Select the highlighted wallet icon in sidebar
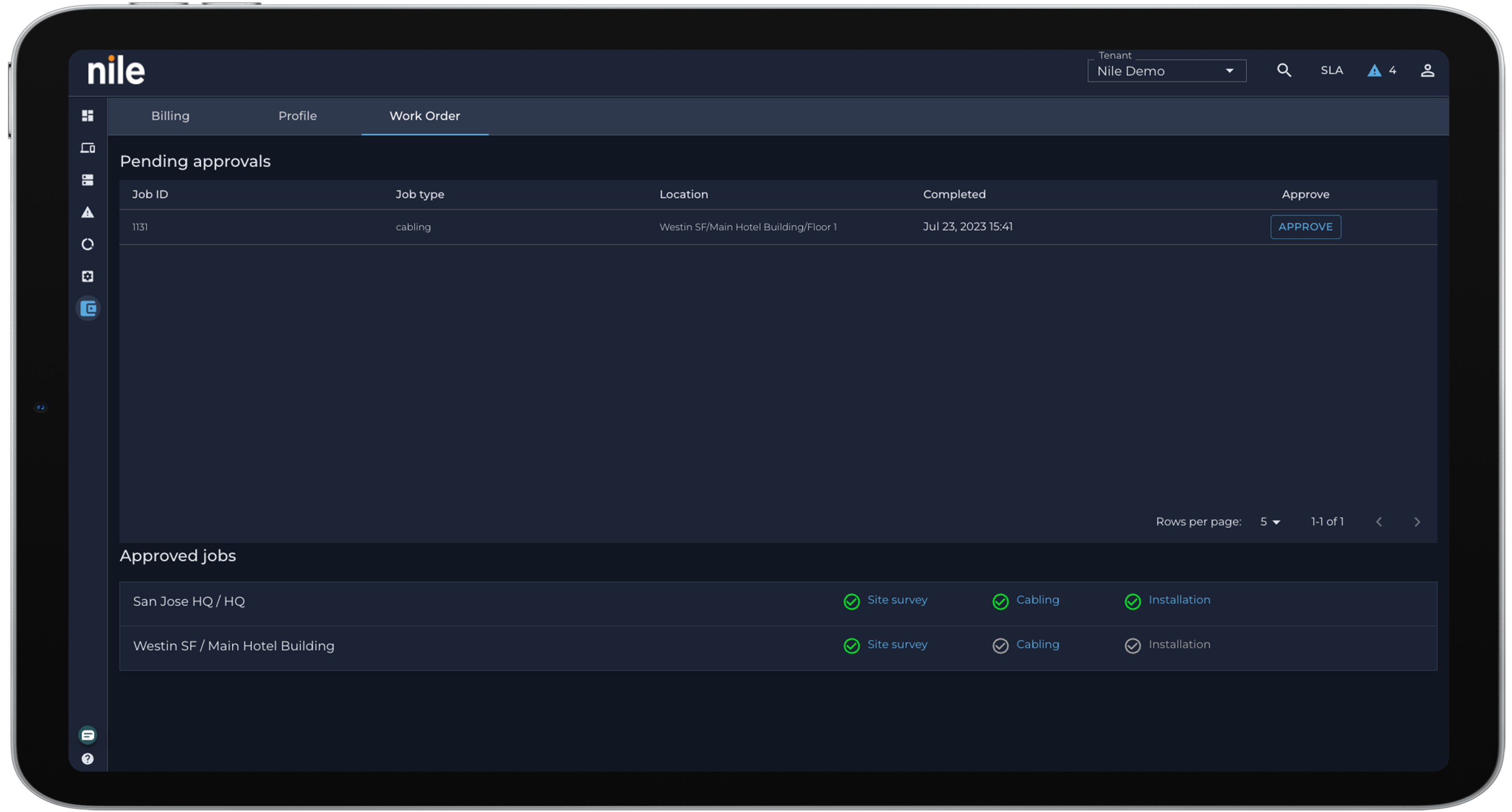 88,308
